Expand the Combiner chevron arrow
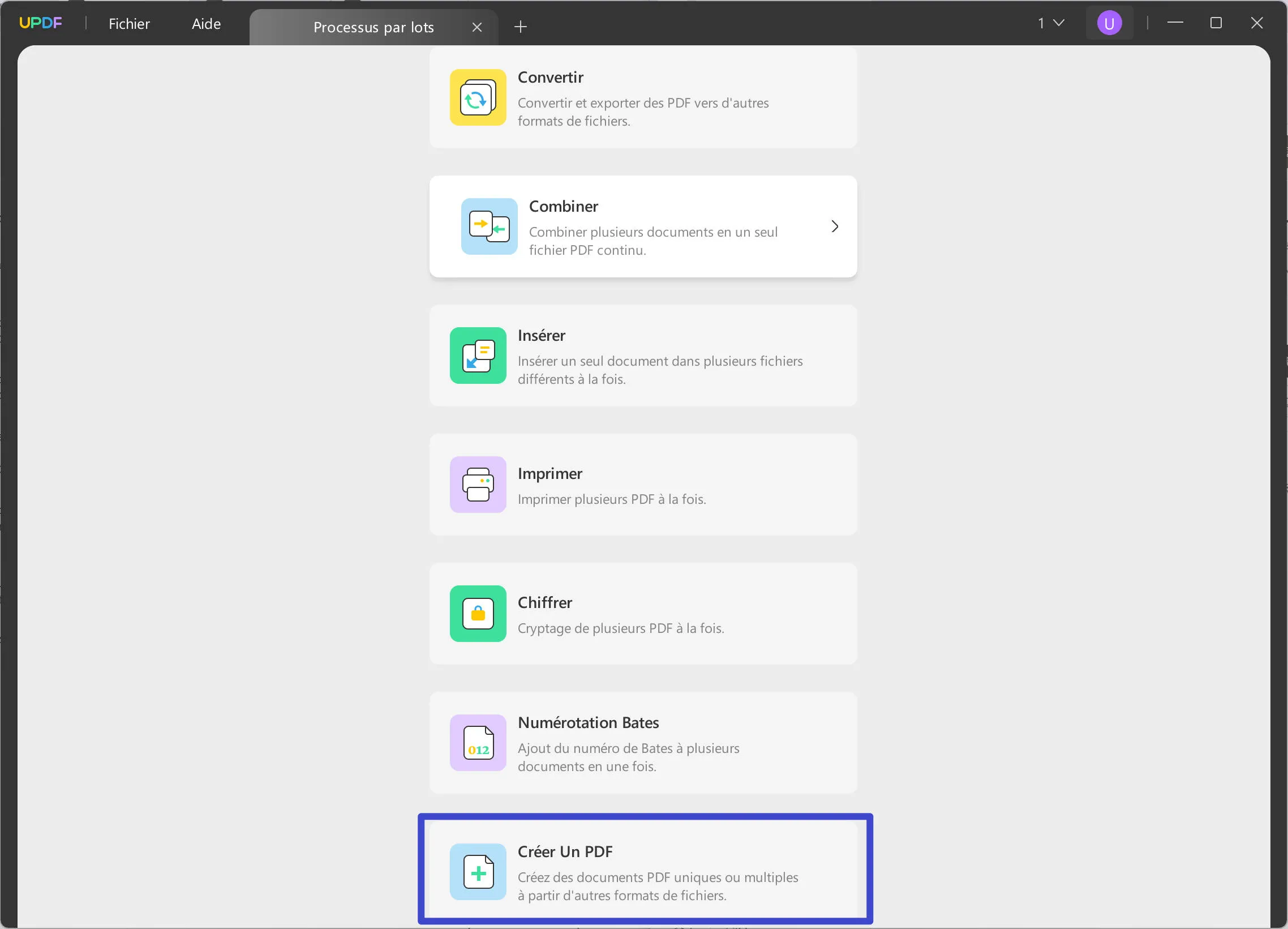The width and height of the screenshot is (1288, 929). 834,226
